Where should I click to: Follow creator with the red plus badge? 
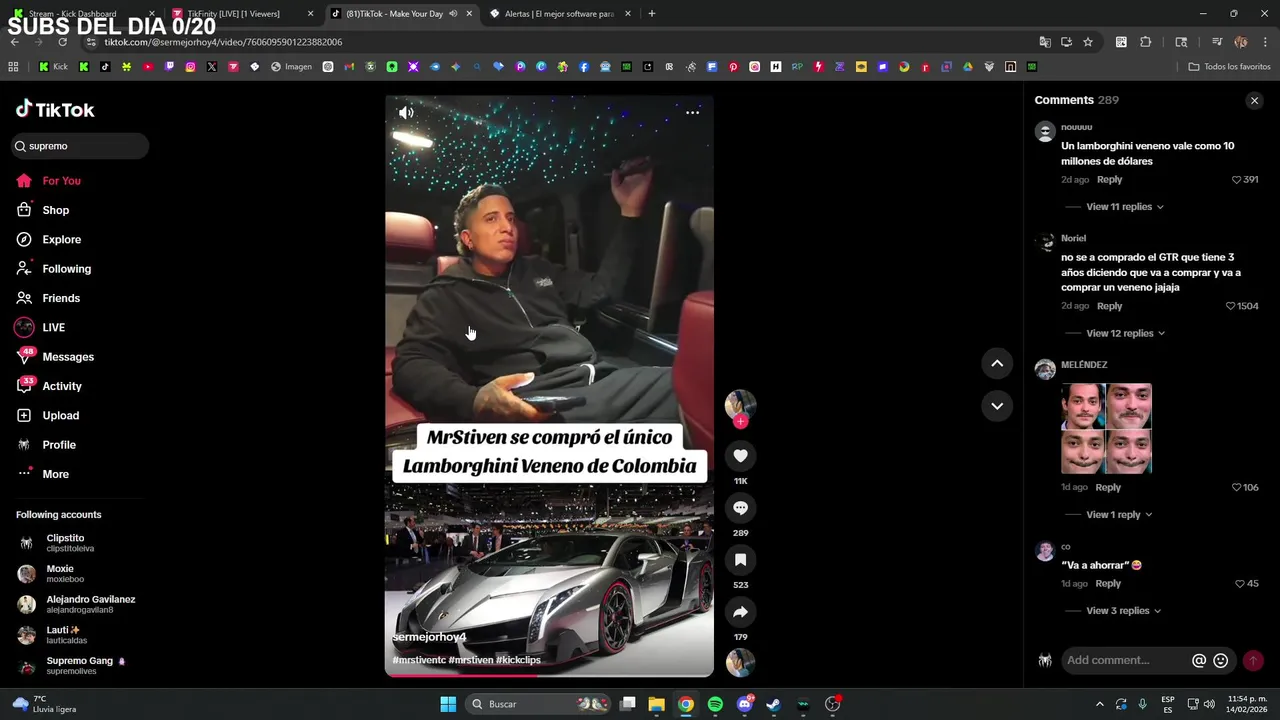click(x=740, y=422)
